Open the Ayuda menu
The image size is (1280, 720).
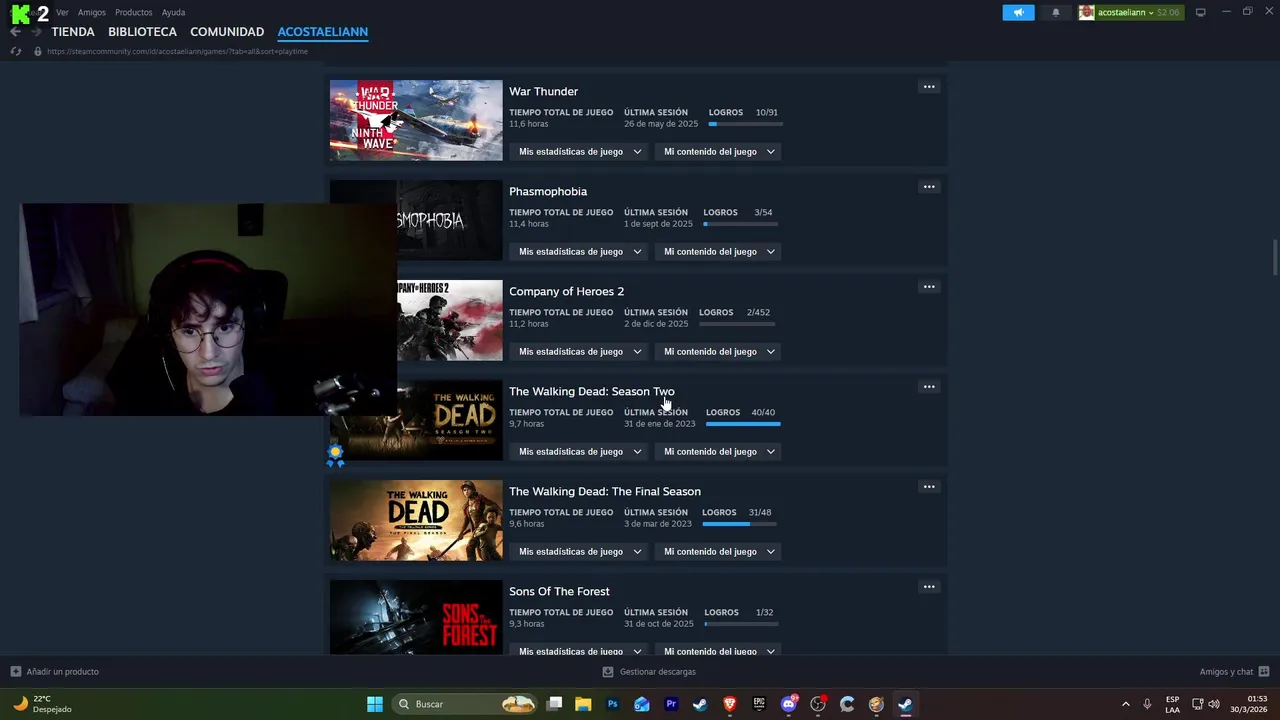[x=174, y=13]
